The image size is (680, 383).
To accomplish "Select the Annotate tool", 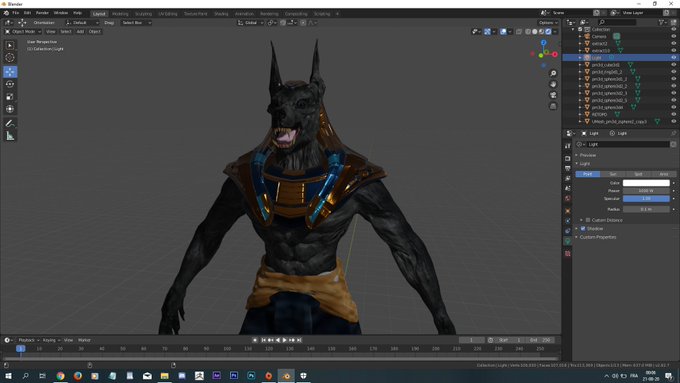I will pyautogui.click(x=10, y=124).
